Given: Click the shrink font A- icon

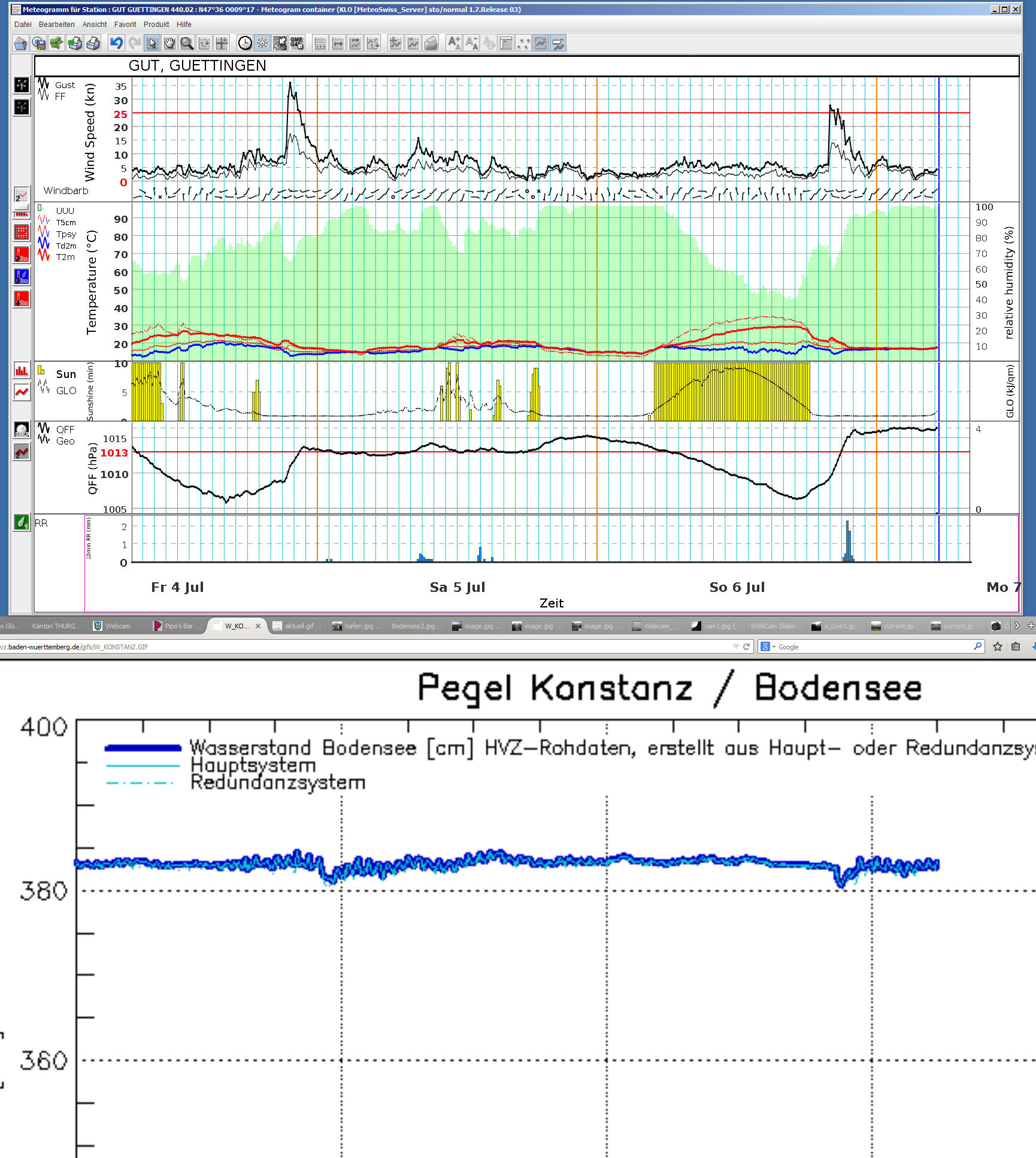Looking at the screenshot, I should click(471, 43).
